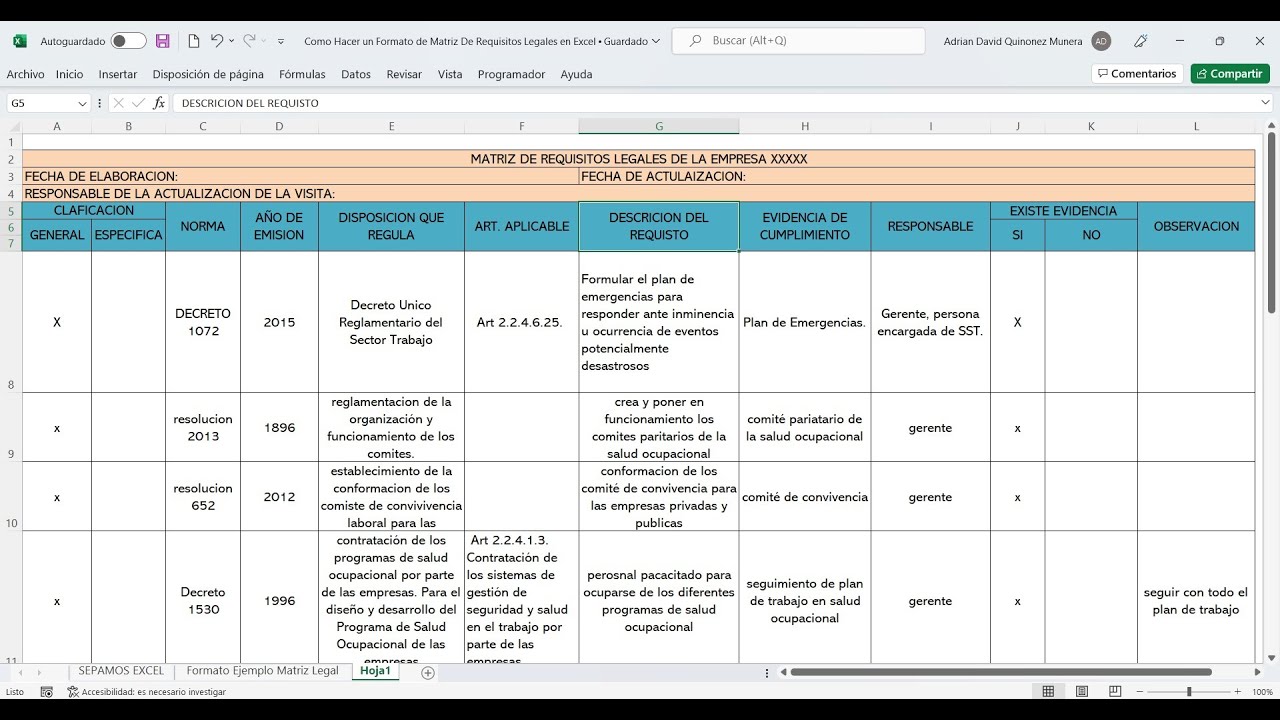Viewport: 1280px width, 720px height.
Task: Add a new sheet with plus icon
Action: click(x=428, y=672)
